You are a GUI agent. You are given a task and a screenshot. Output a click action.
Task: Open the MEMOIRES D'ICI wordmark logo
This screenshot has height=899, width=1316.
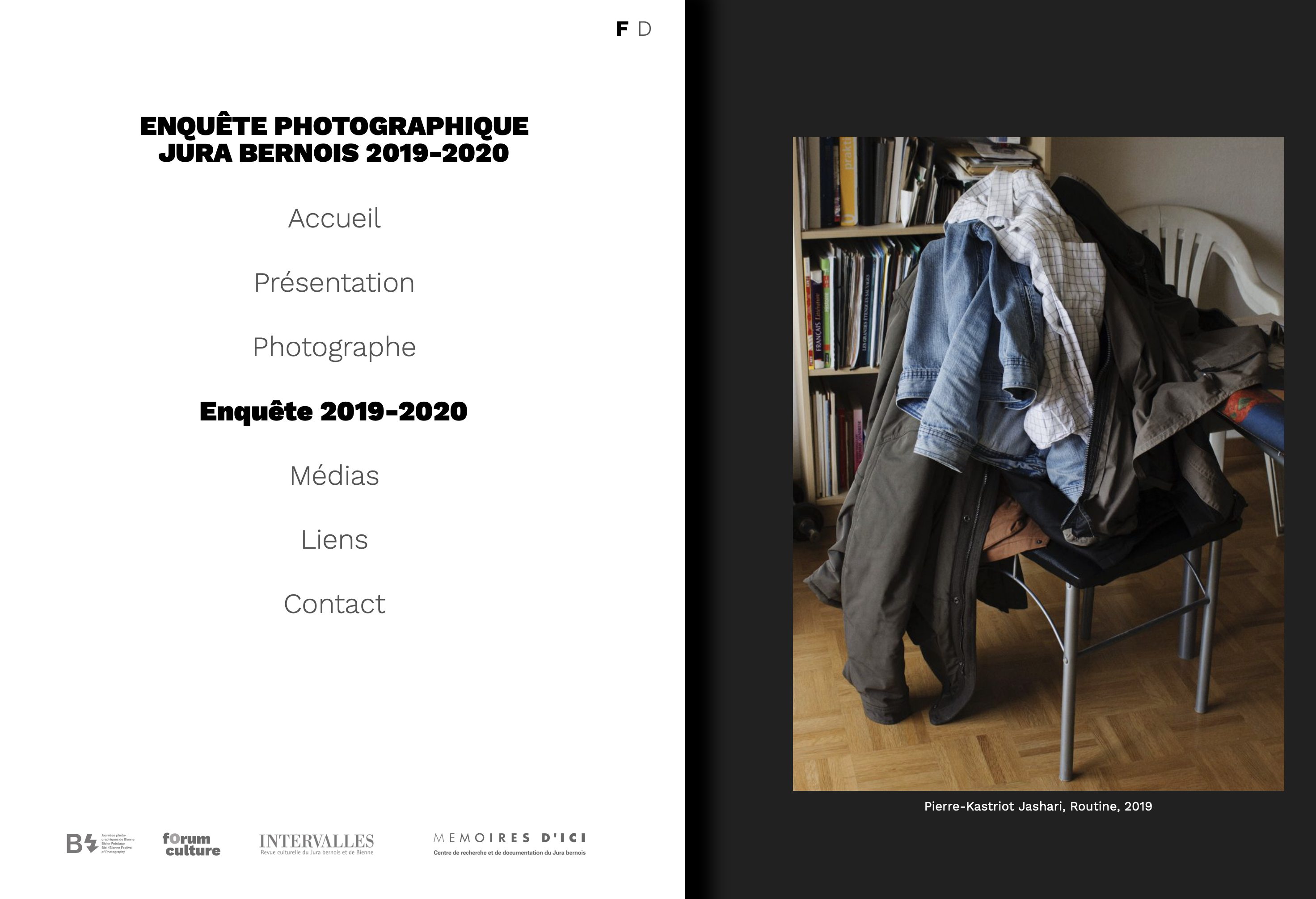[x=509, y=838]
